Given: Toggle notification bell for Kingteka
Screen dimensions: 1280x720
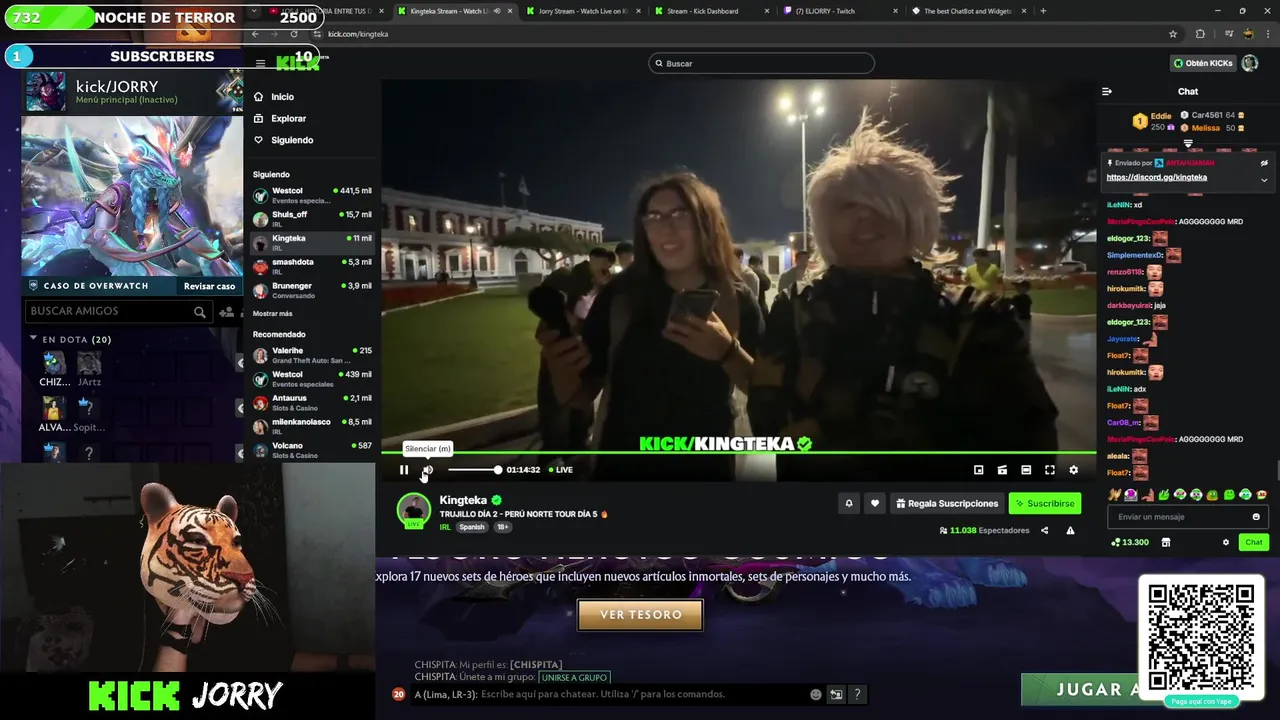Looking at the screenshot, I should (x=849, y=503).
